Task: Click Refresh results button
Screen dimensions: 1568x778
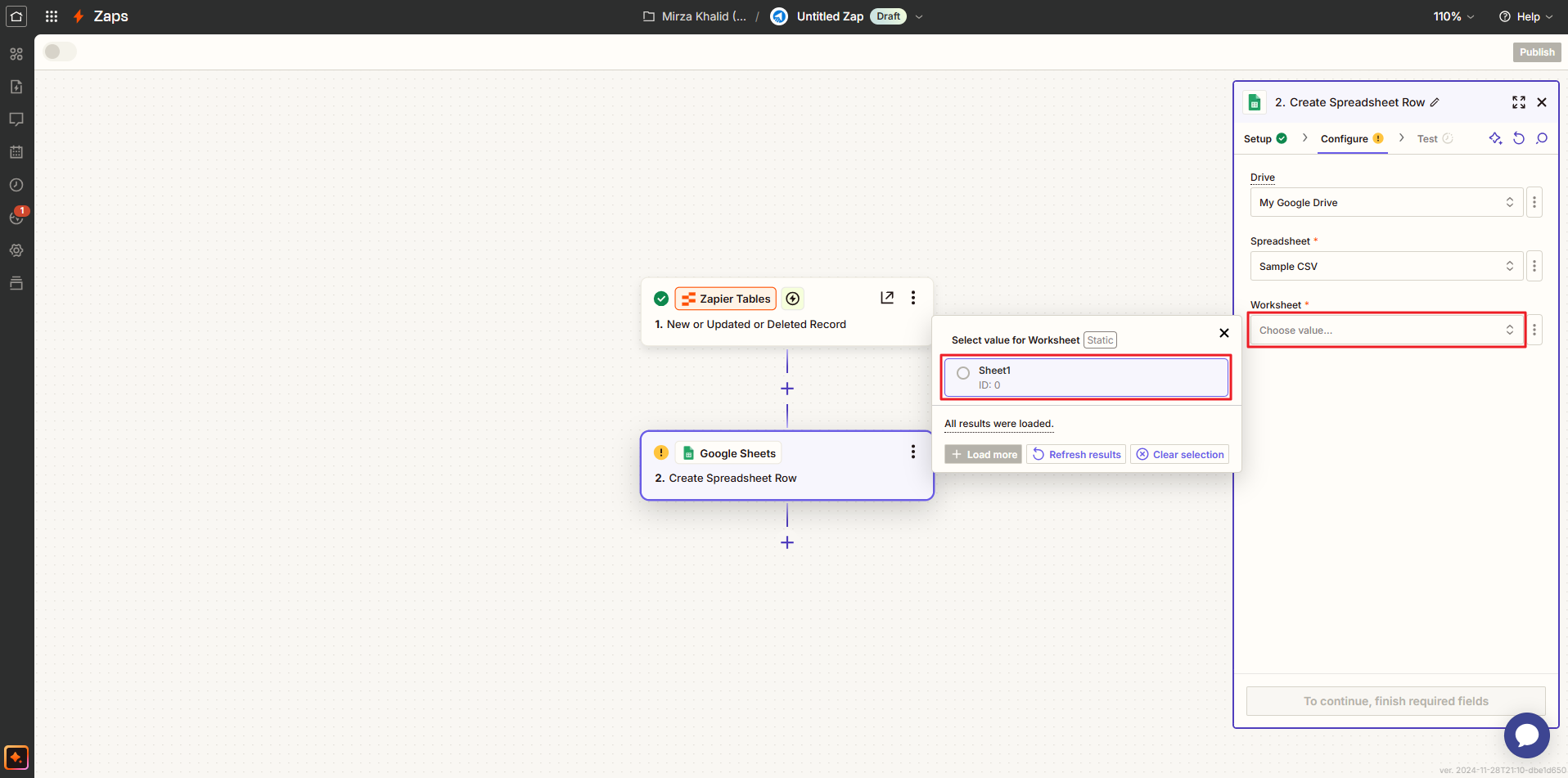Action: (1076, 454)
